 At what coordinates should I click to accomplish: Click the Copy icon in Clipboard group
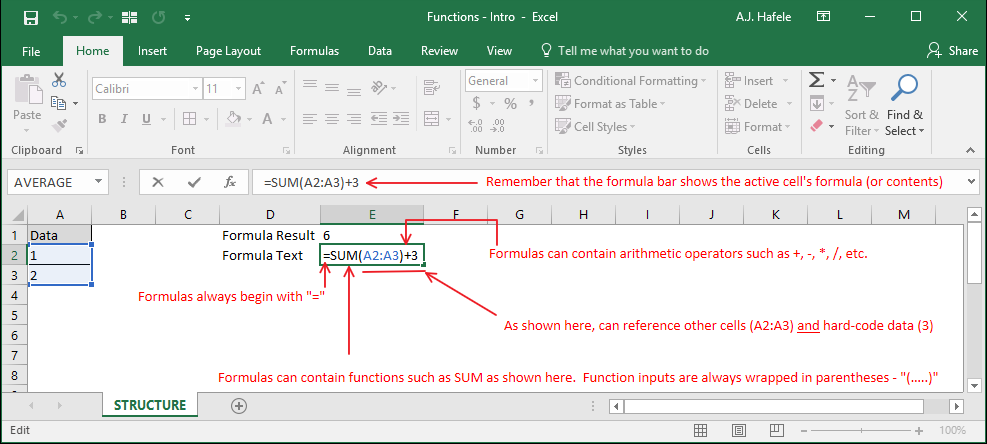tap(59, 103)
